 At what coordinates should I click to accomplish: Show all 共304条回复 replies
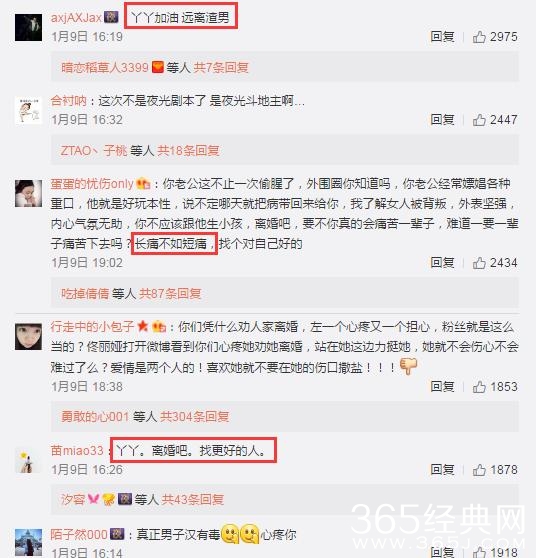click(194, 416)
